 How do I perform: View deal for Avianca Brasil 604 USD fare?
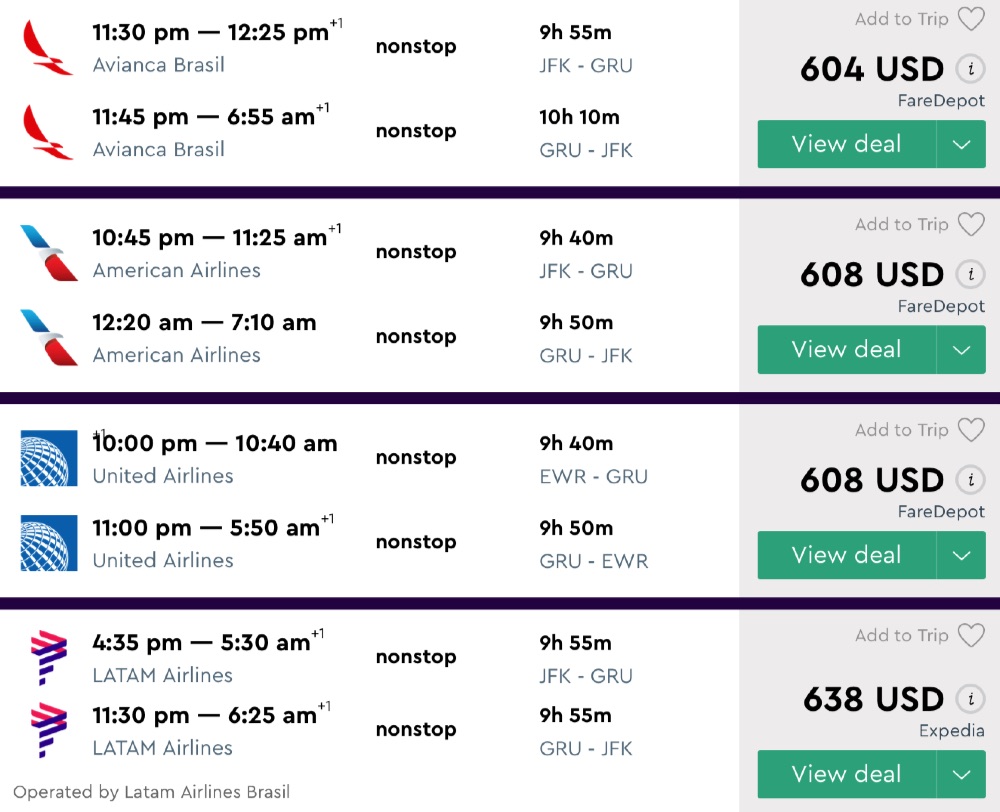846,144
